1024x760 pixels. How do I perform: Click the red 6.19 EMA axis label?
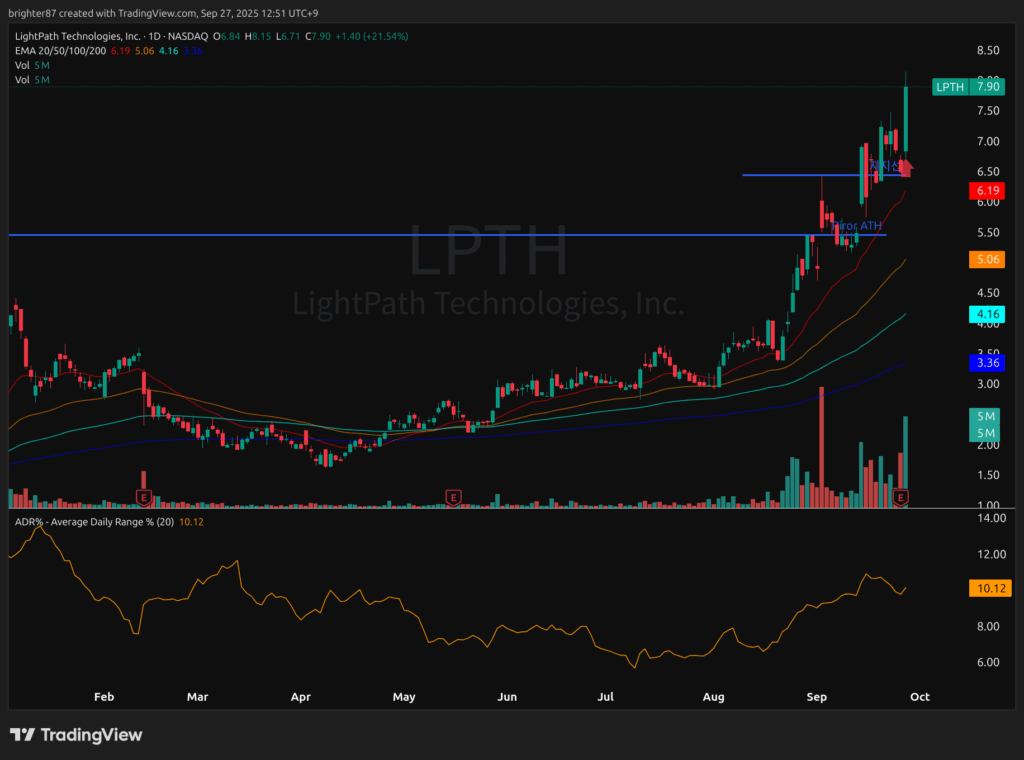pos(987,191)
